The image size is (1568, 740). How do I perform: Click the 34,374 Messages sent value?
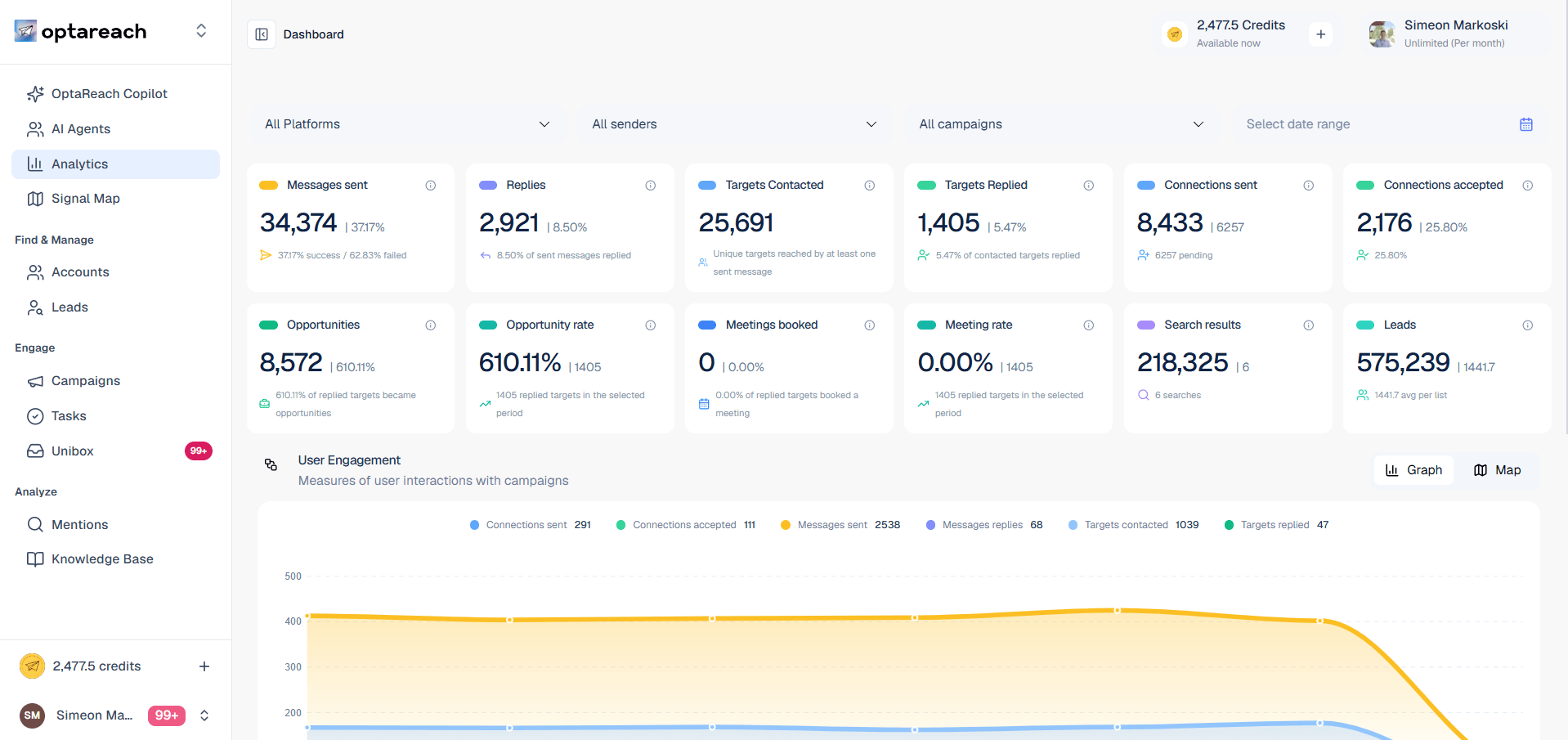point(298,222)
